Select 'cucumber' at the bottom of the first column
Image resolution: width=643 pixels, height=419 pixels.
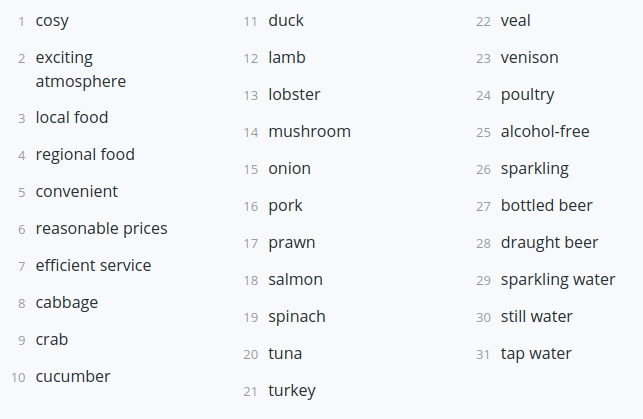73,376
